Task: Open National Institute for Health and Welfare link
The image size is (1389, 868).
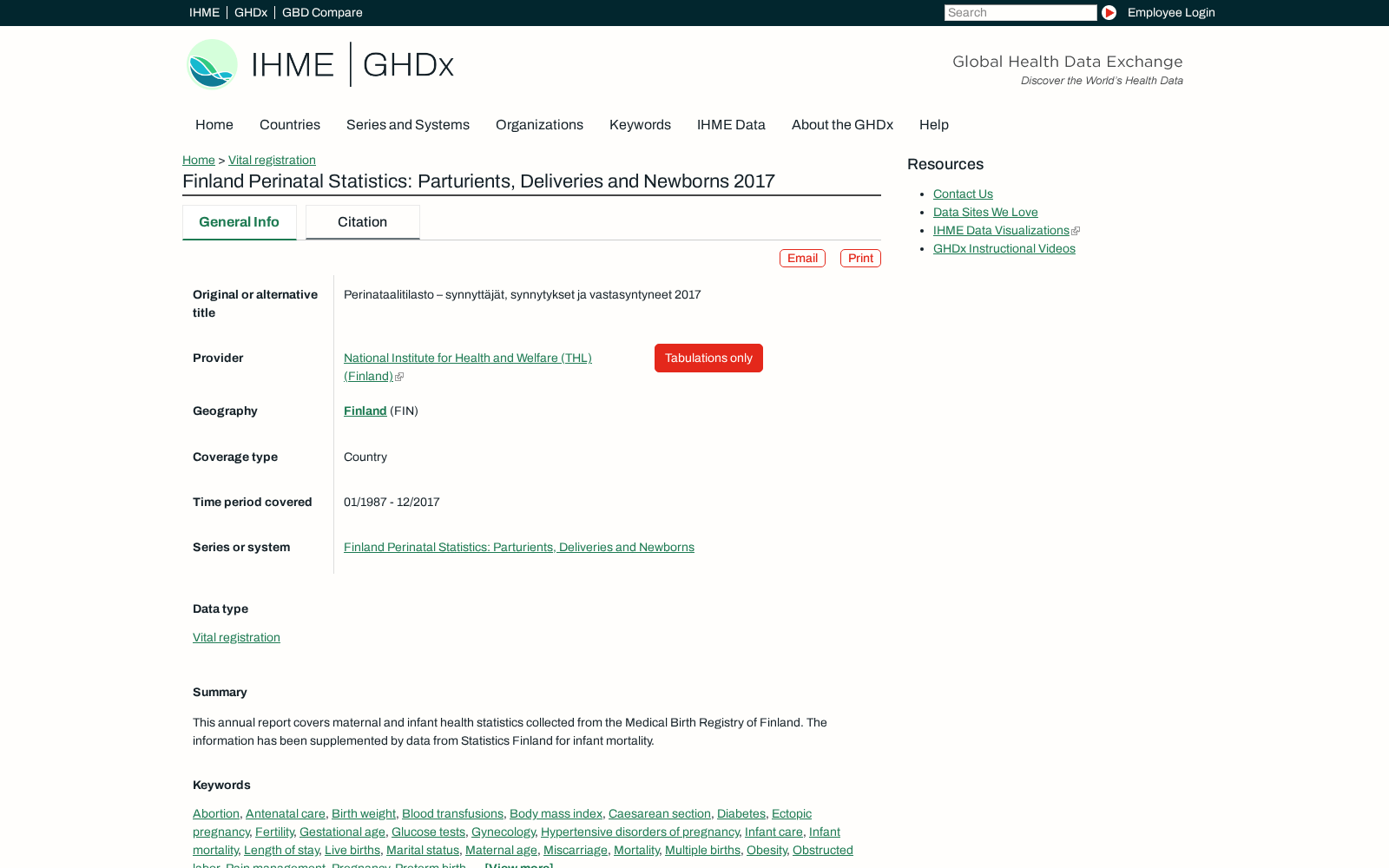Action: click(467, 367)
